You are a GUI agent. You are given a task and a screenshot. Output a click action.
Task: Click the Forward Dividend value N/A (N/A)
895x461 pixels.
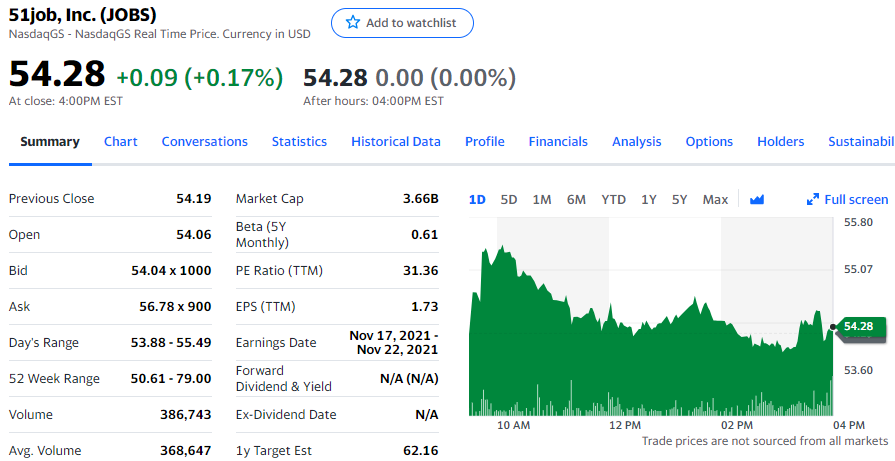click(409, 378)
